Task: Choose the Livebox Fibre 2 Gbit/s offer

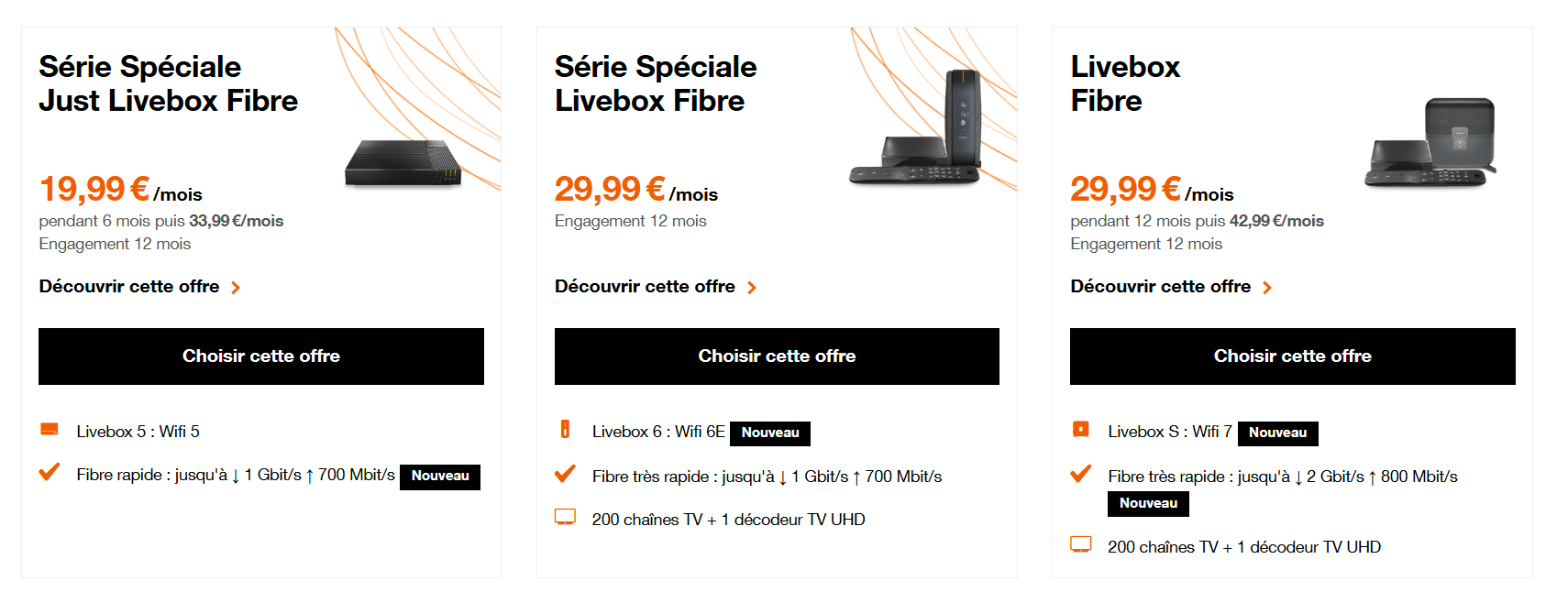Action: (1293, 356)
